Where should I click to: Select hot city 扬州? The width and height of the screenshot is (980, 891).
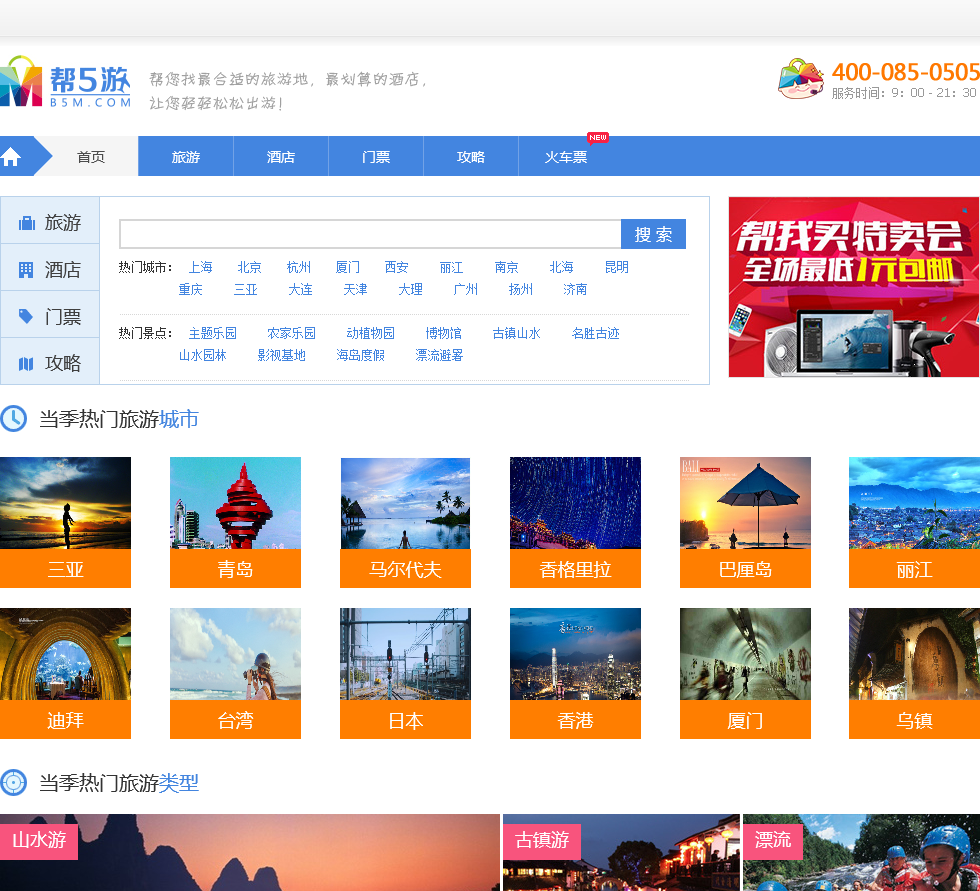point(521,289)
